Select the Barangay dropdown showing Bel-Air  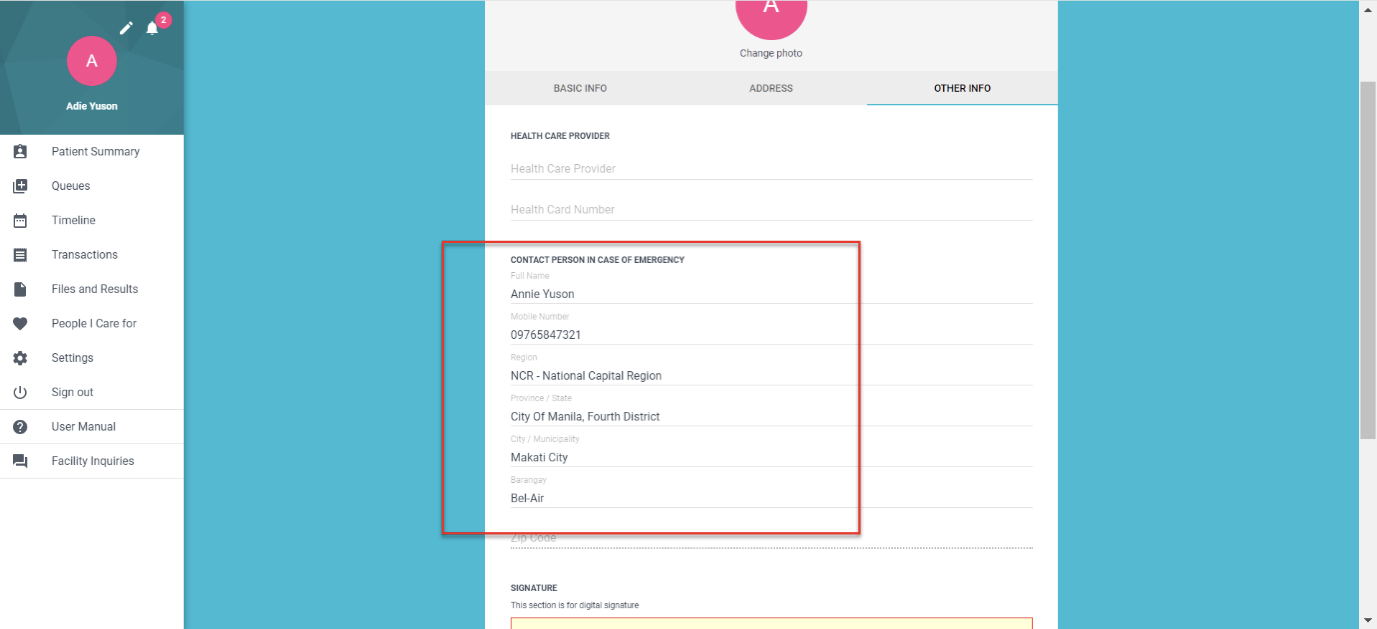click(770, 498)
